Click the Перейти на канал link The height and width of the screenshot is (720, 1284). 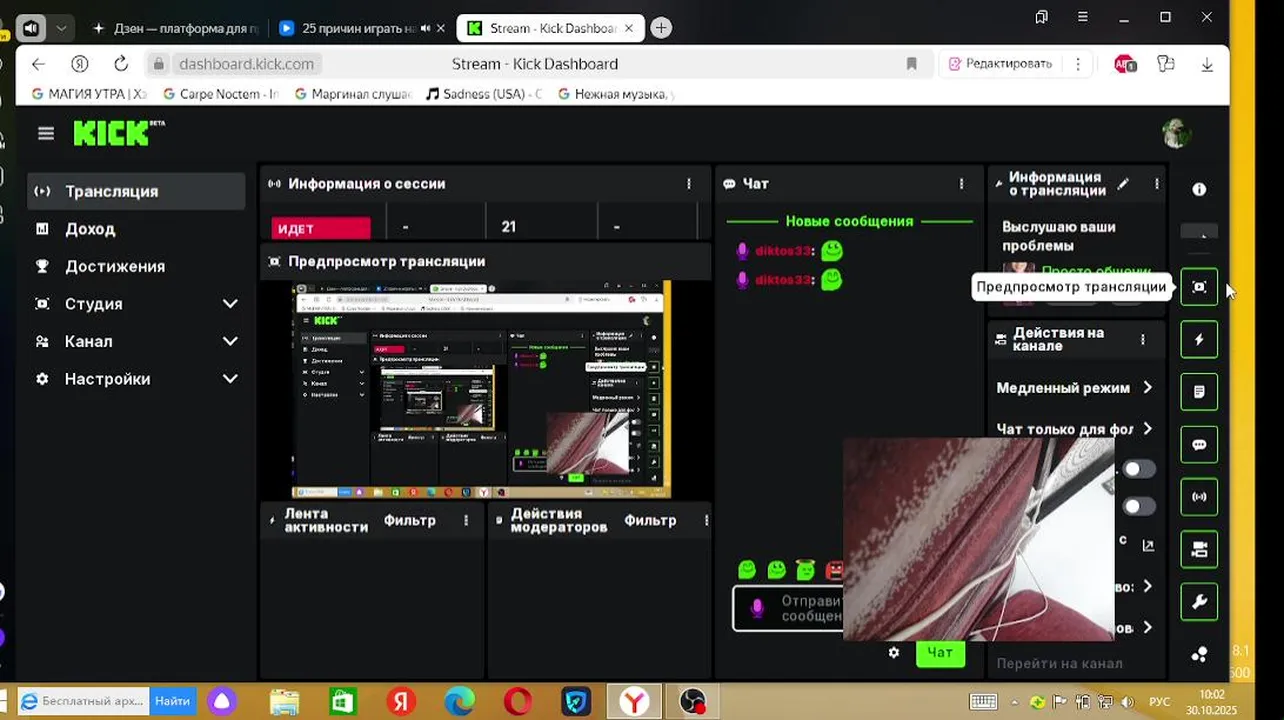pyautogui.click(x=1059, y=663)
